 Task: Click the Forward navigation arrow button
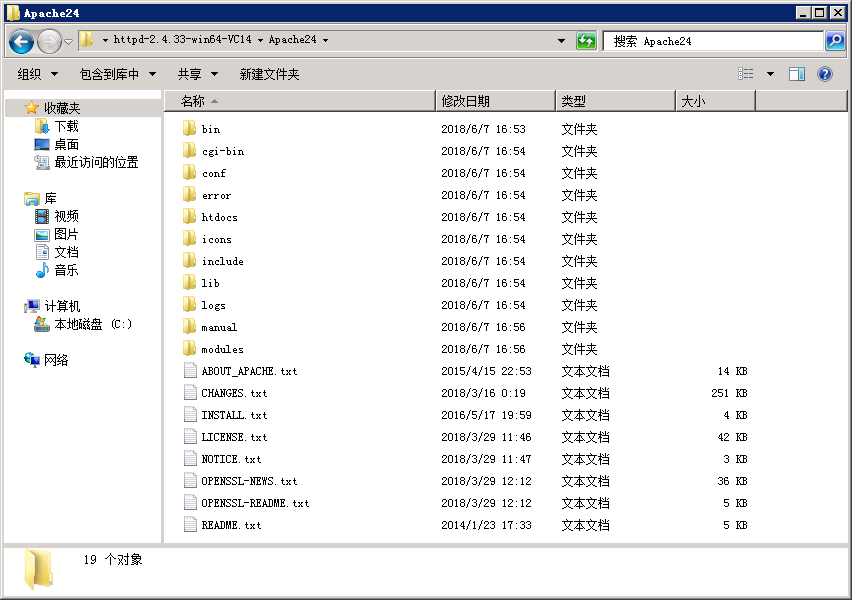pyautogui.click(x=49, y=41)
